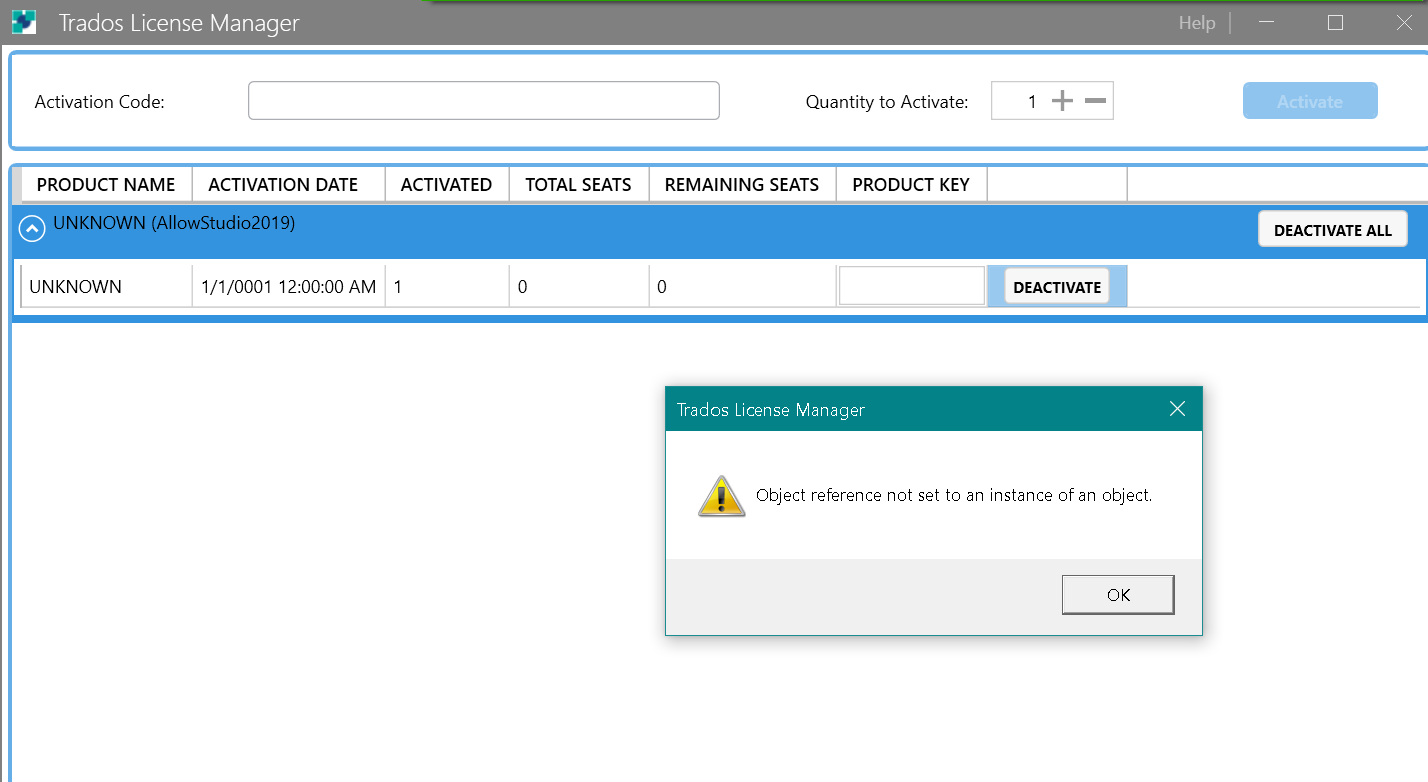
Task: Maximize the Trados License Manager window
Action: click(1335, 23)
